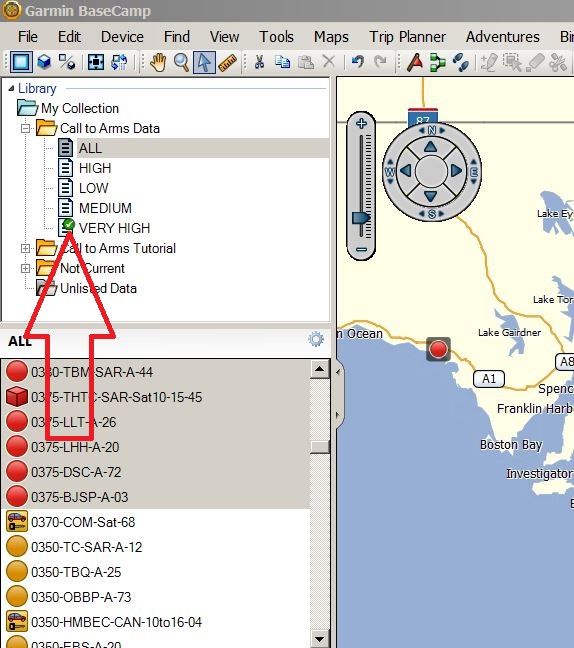This screenshot has height=648, width=574.
Task: Collapse the left panel via splitter arrow
Action: [x=338, y=372]
